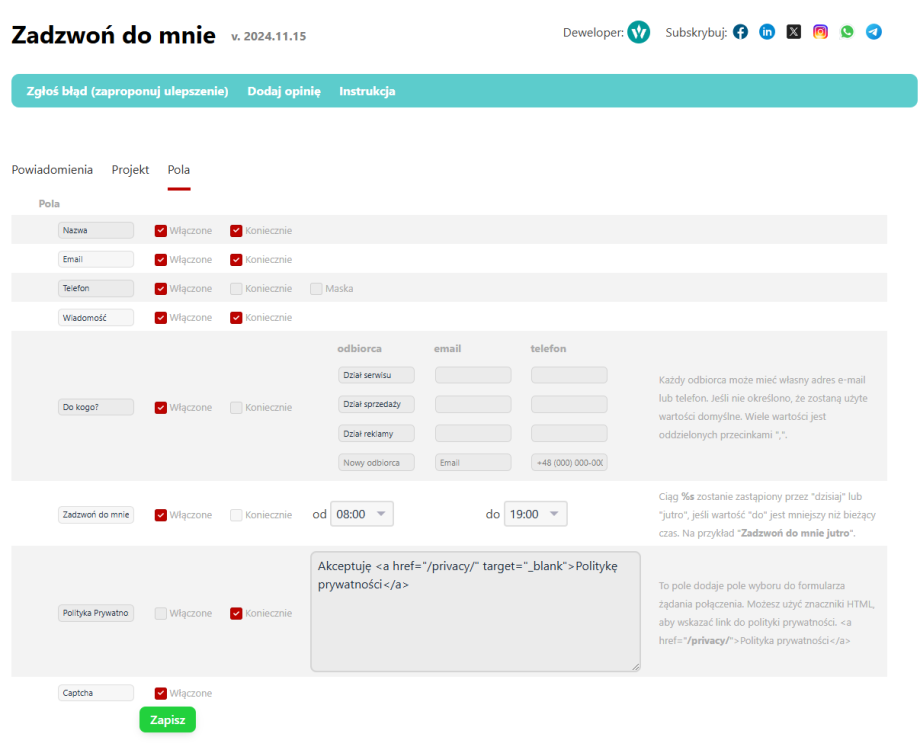Open the LinkedIn subscribe icon
920x750 pixels.
pyautogui.click(x=767, y=32)
